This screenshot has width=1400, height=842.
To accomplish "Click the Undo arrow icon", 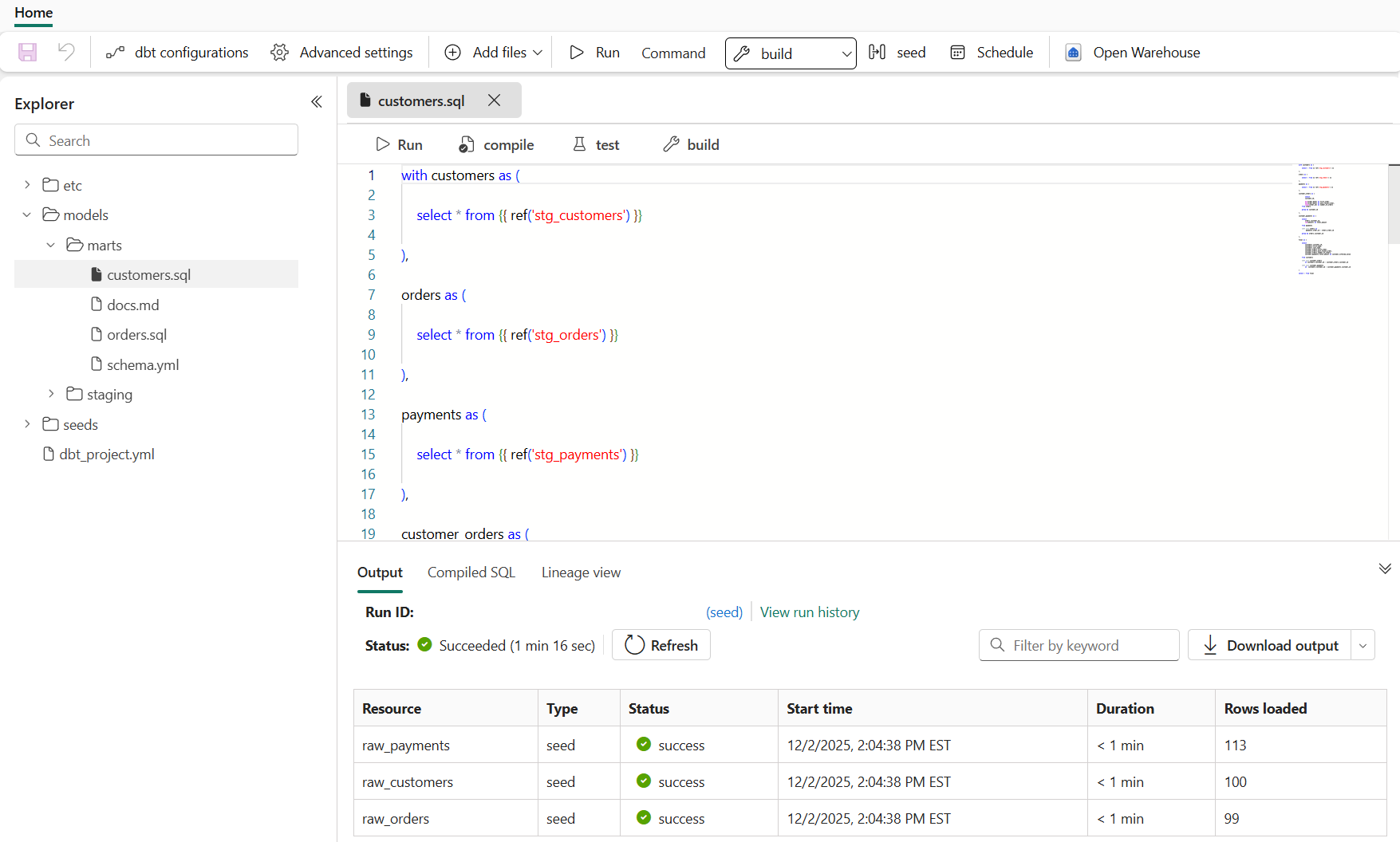I will coord(66,53).
